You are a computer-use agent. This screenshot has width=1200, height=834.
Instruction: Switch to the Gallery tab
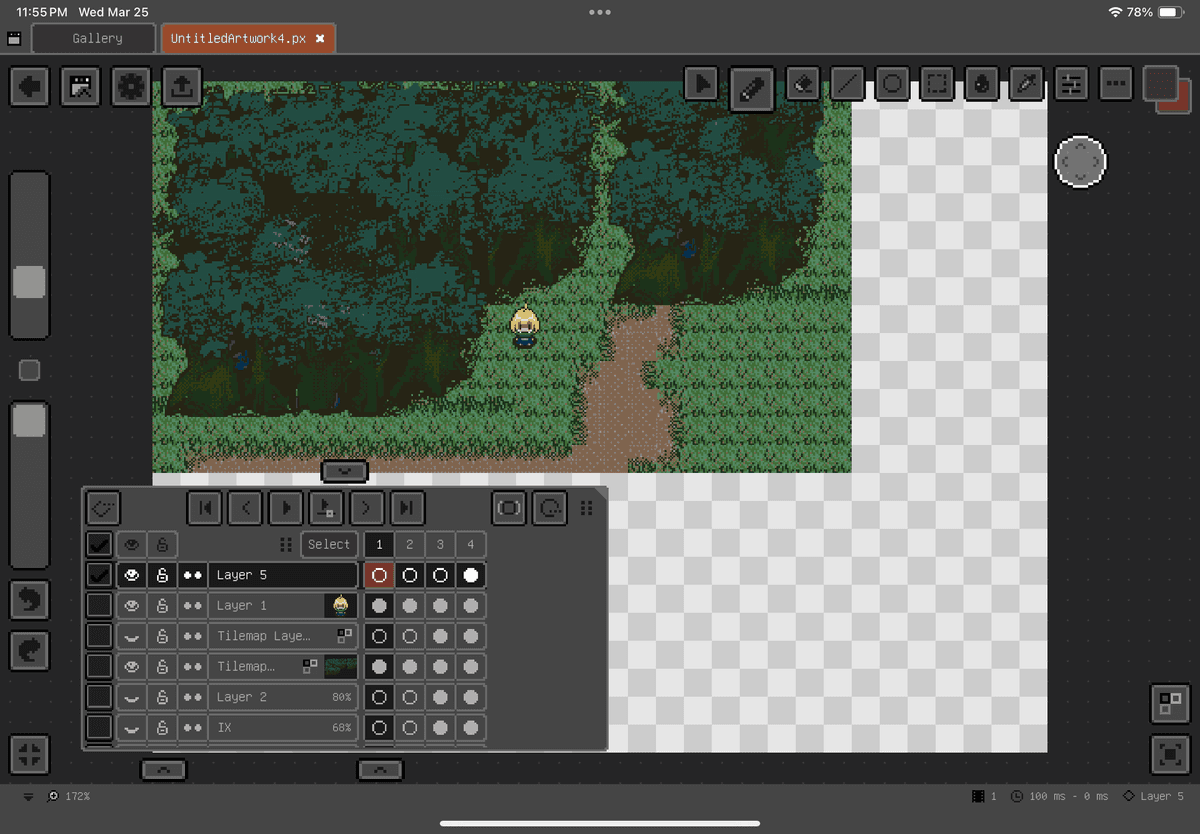(x=97, y=39)
